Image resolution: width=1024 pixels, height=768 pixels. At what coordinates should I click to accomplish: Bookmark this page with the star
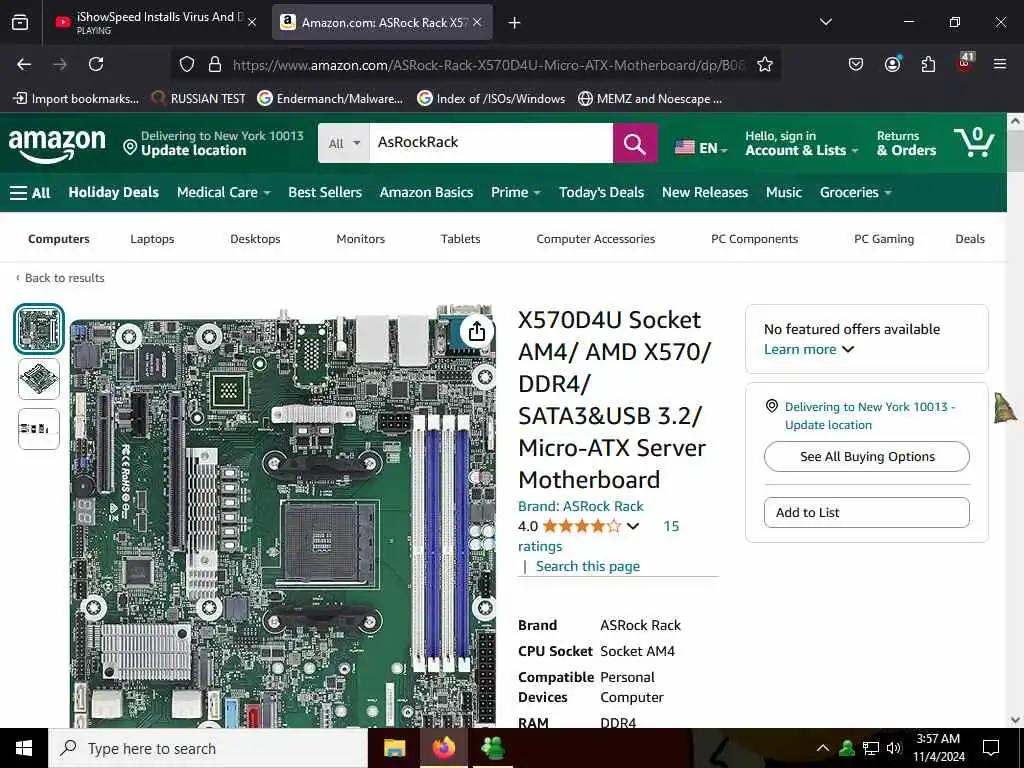[765, 64]
